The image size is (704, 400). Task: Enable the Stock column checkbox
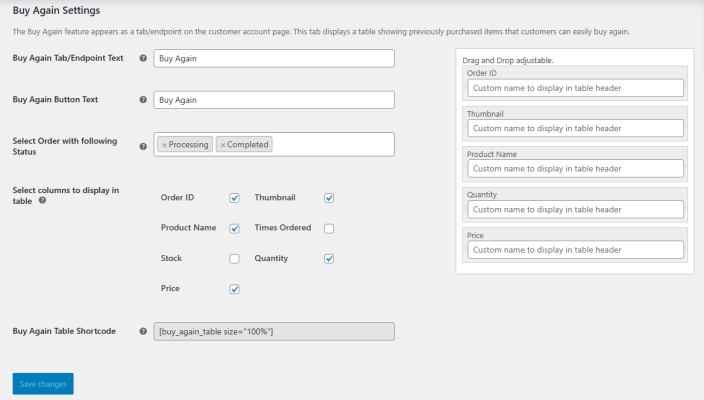(x=234, y=259)
